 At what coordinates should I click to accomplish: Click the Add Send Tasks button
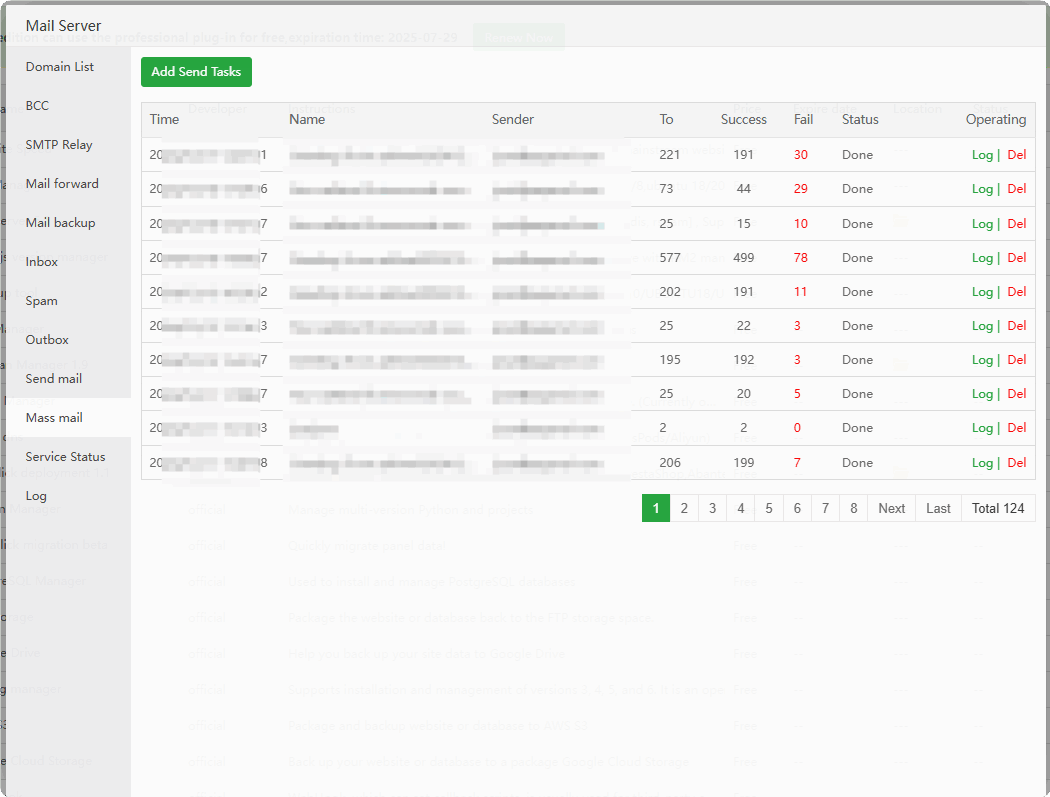pos(196,72)
